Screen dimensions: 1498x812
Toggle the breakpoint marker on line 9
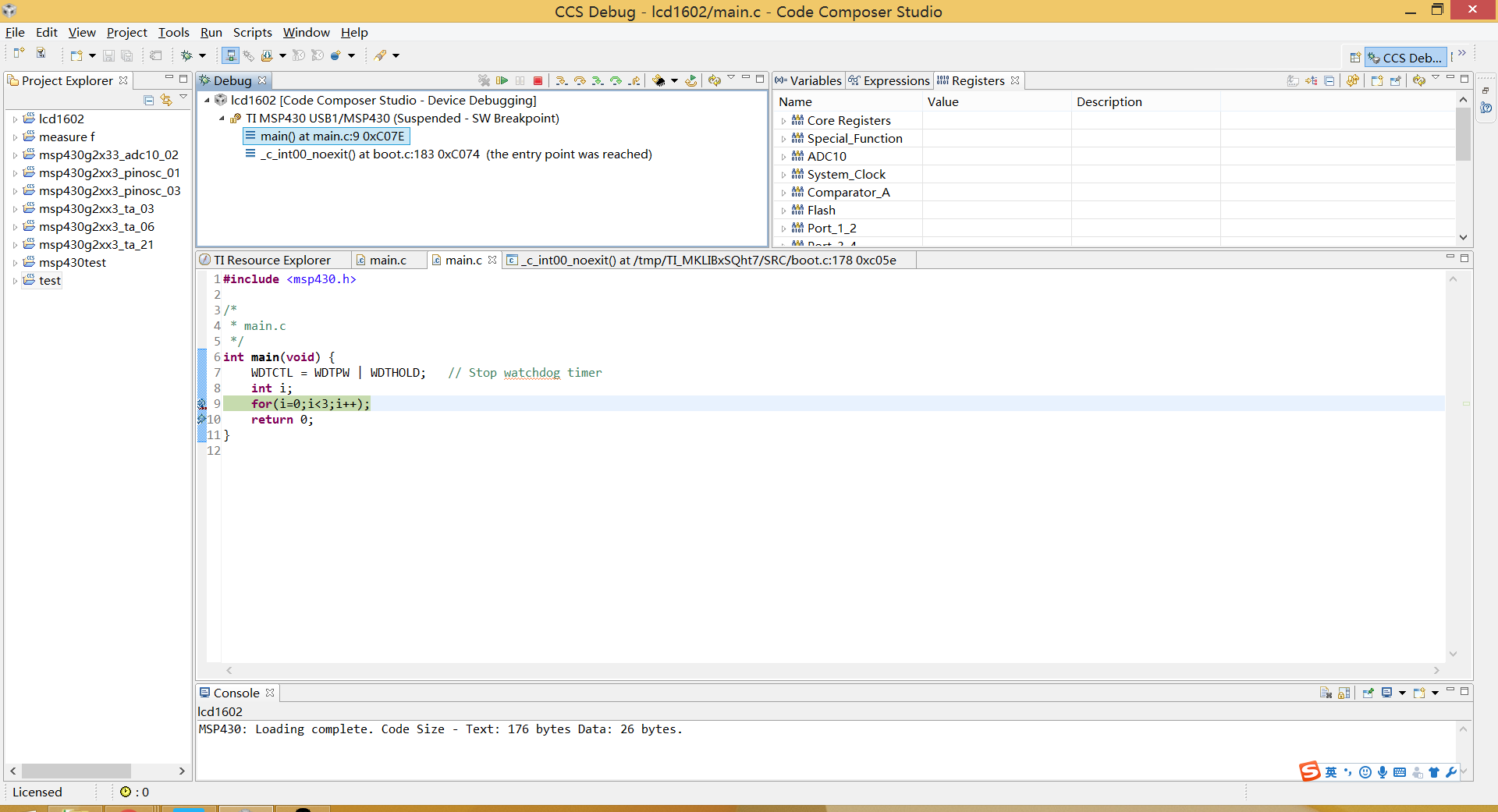[x=202, y=404]
